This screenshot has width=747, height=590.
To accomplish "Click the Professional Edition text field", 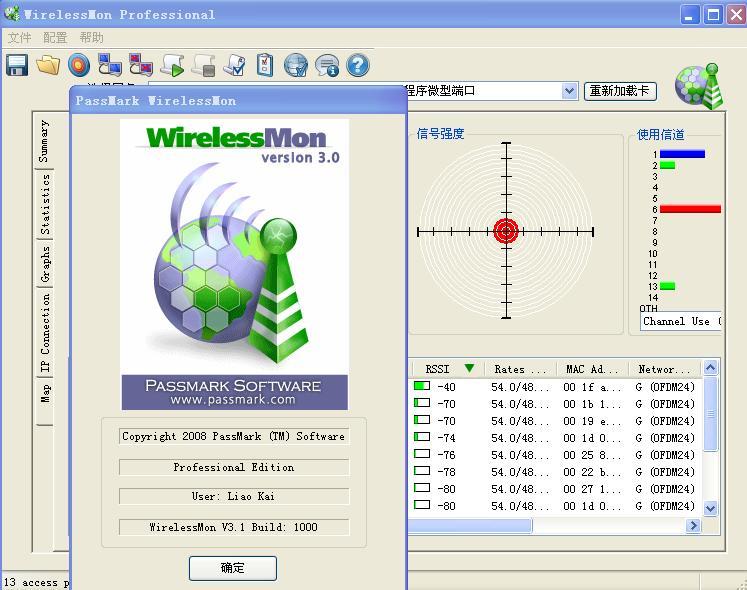I will [233, 467].
